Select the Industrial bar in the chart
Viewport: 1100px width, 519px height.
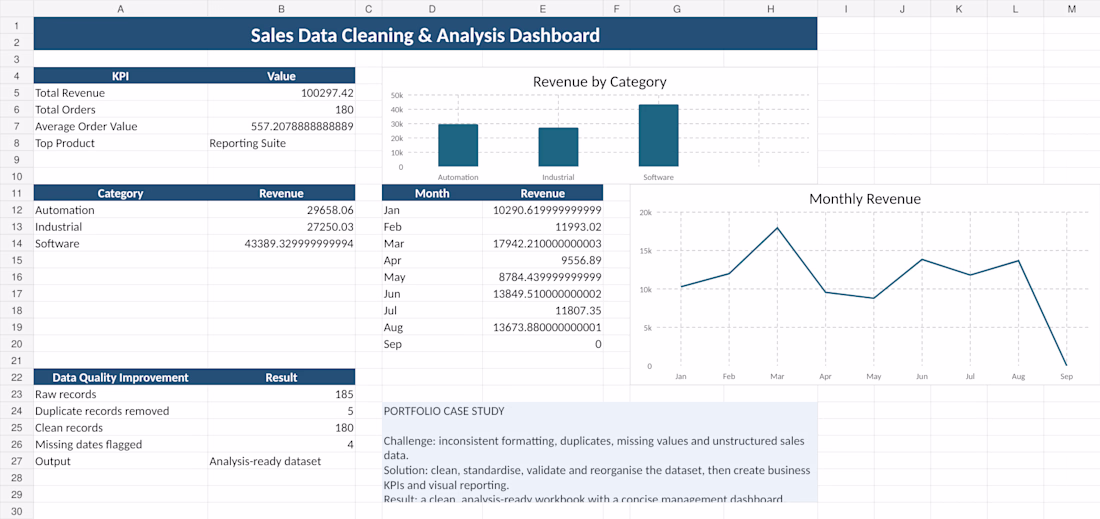(x=558, y=147)
